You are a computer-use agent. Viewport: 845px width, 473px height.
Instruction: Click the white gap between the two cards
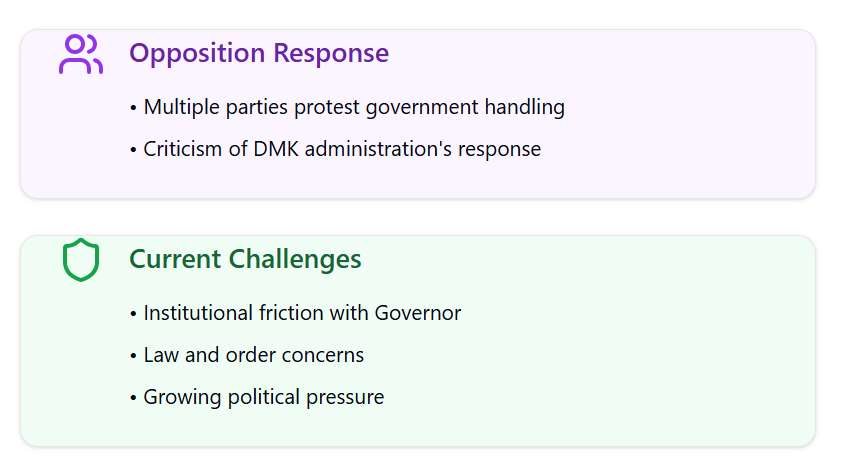[x=418, y=217]
